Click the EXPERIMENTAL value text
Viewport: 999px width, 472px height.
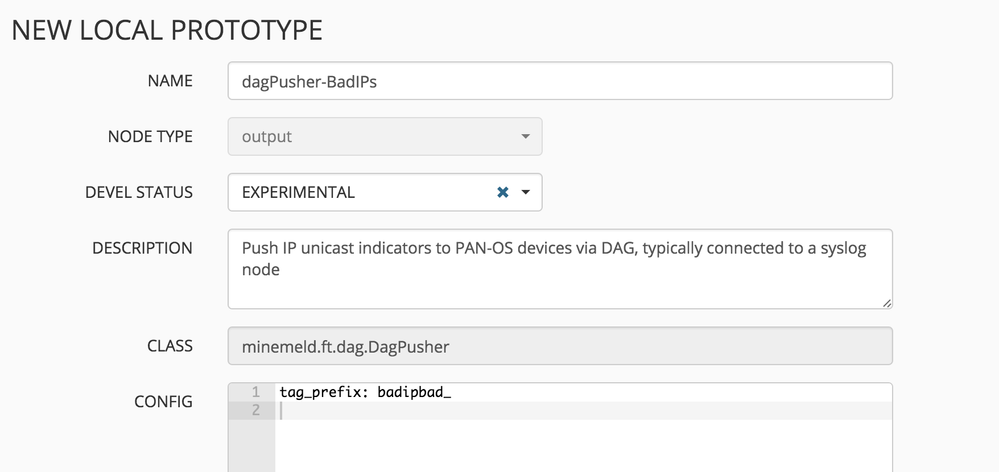click(298, 192)
